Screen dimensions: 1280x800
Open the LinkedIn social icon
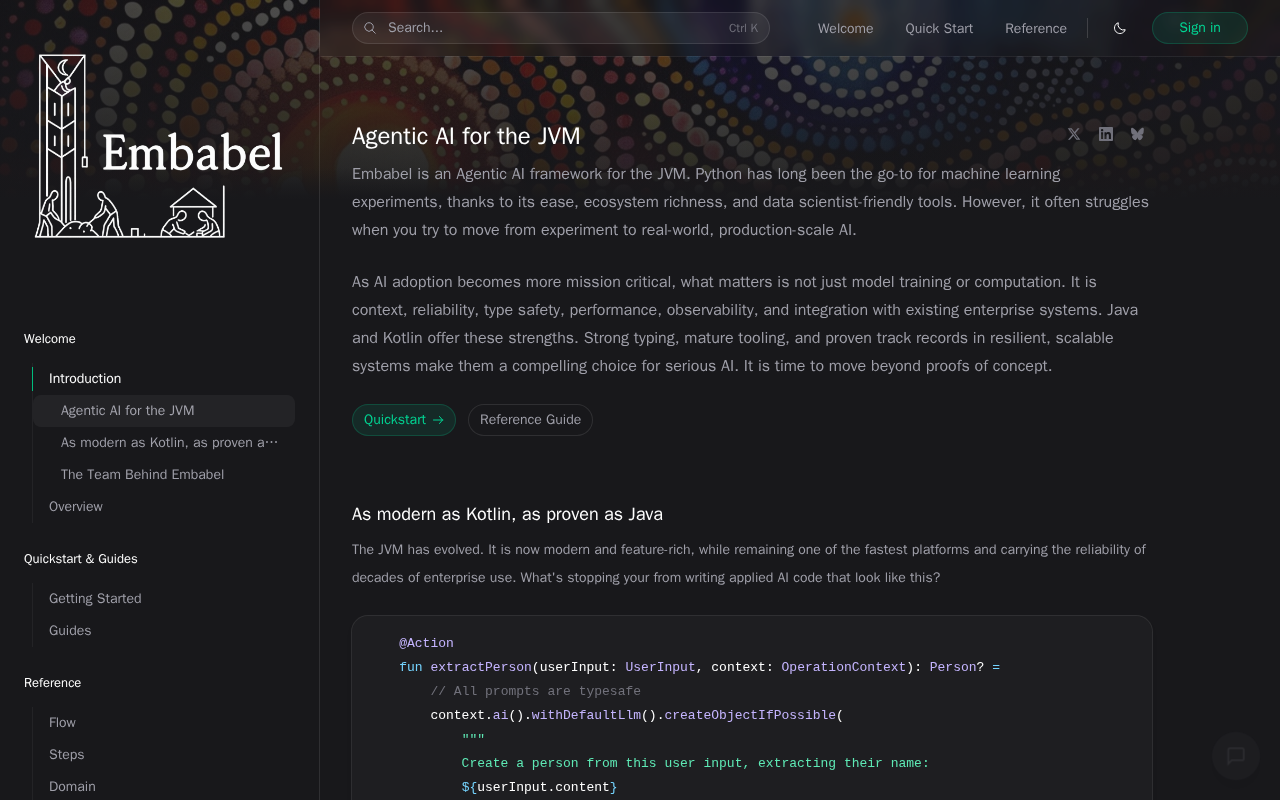[x=1106, y=134]
